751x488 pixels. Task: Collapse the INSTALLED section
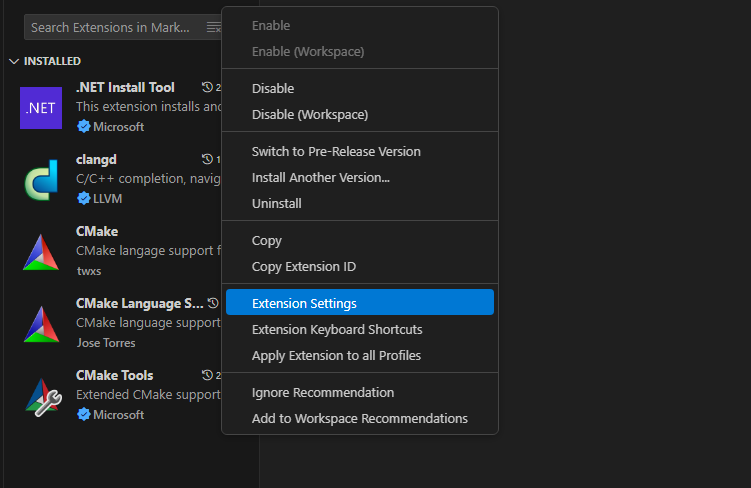(x=14, y=61)
